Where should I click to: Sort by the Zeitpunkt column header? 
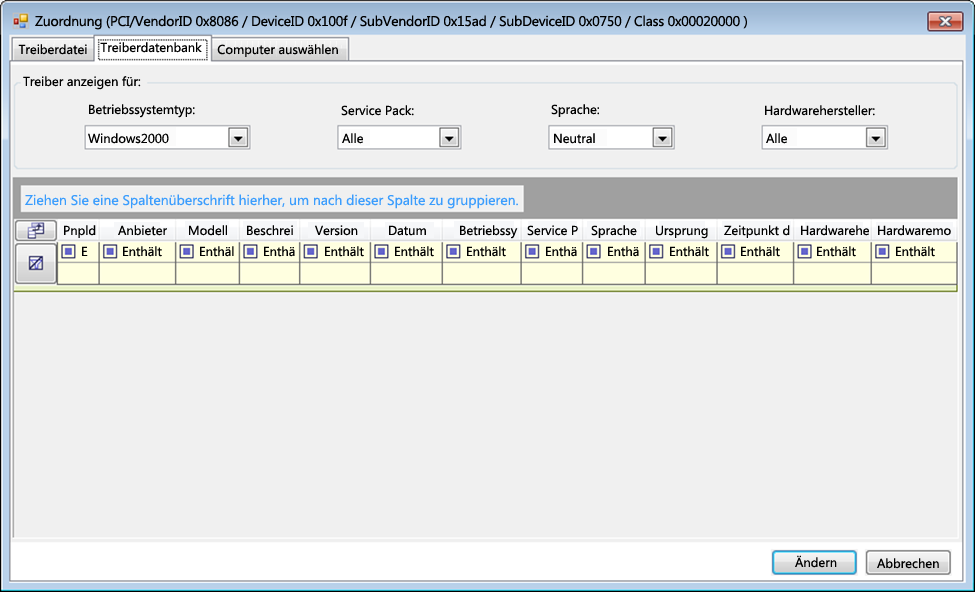click(x=755, y=230)
